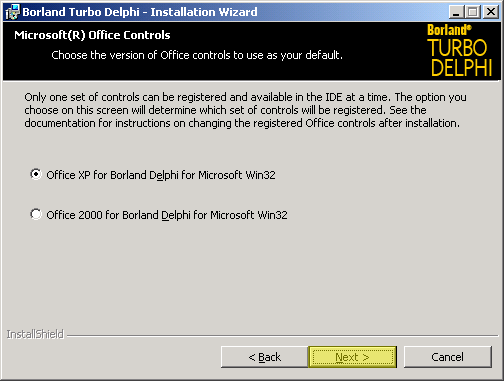Click the InstallShield label

(35, 334)
